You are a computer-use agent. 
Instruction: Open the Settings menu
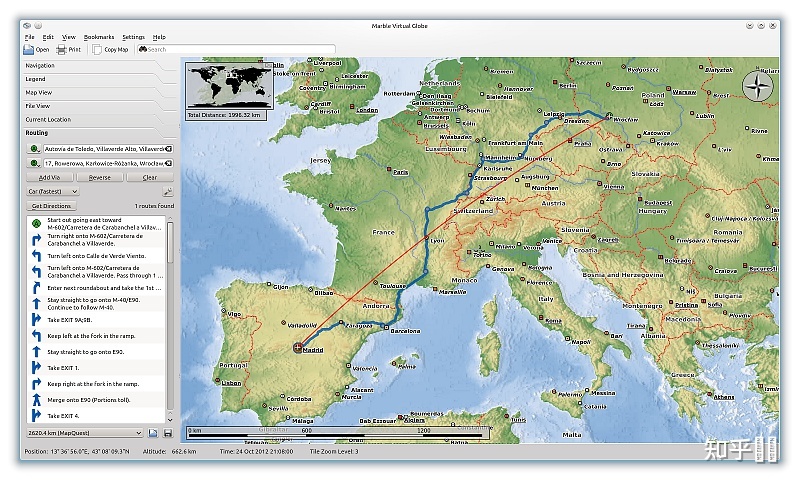coord(134,37)
